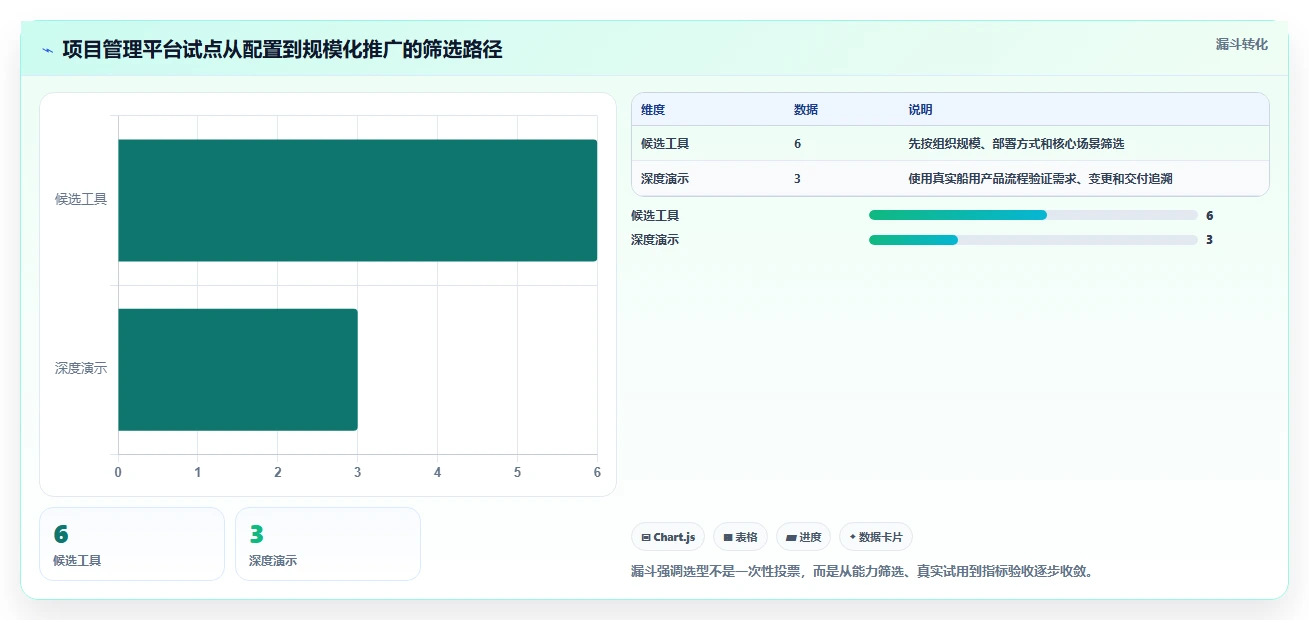
Task: Click the lightning icon beside the title
Action: click(x=48, y=50)
